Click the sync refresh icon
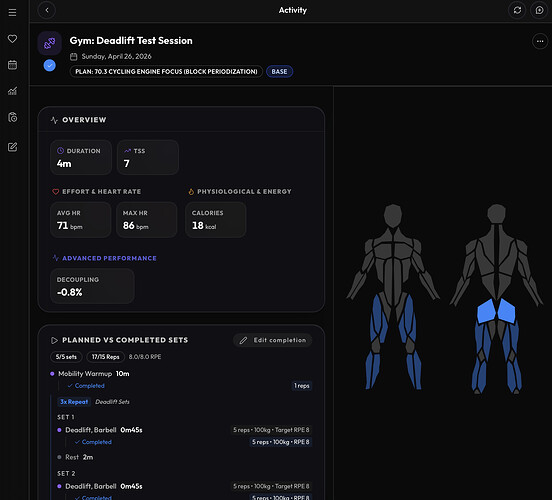The image size is (552, 500). tap(517, 10)
